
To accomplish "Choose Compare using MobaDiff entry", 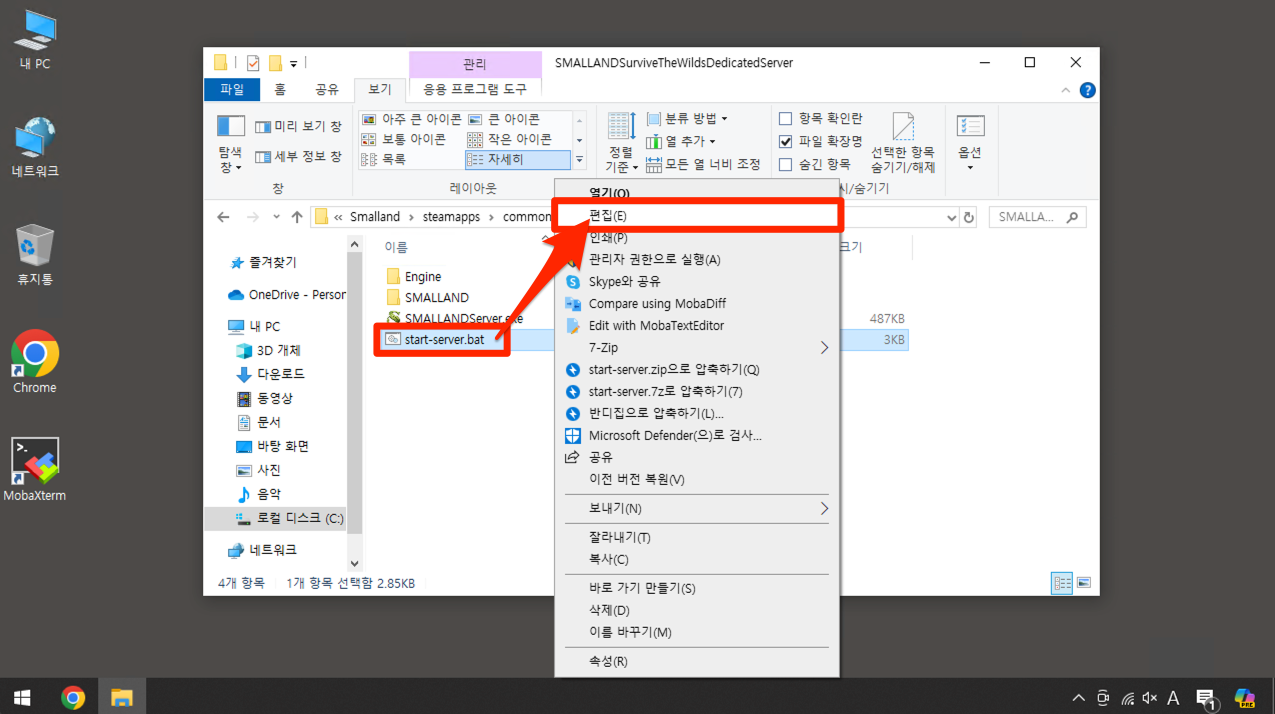I will tap(697, 304).
